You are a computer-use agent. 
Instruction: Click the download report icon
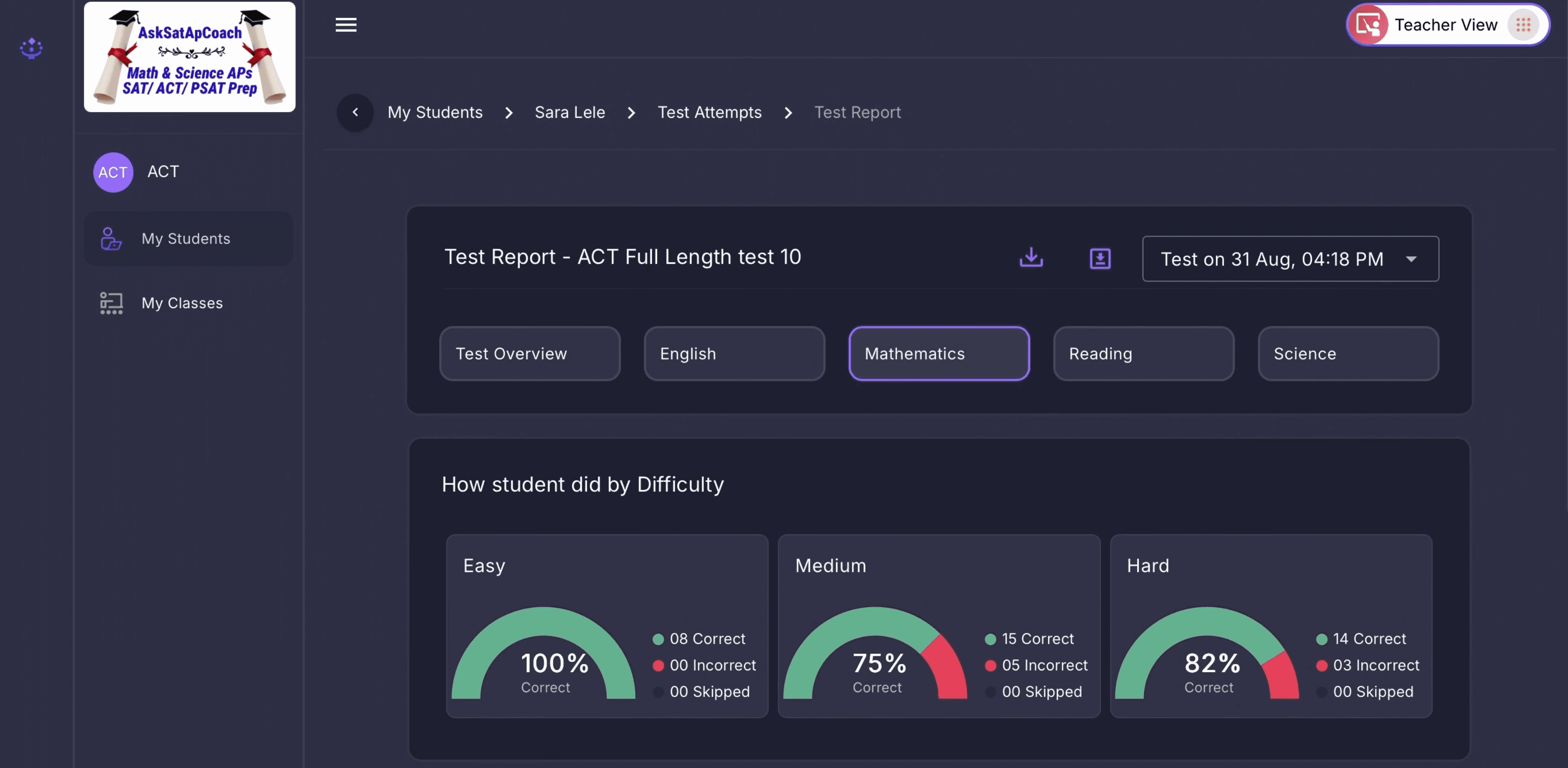coord(1031,258)
